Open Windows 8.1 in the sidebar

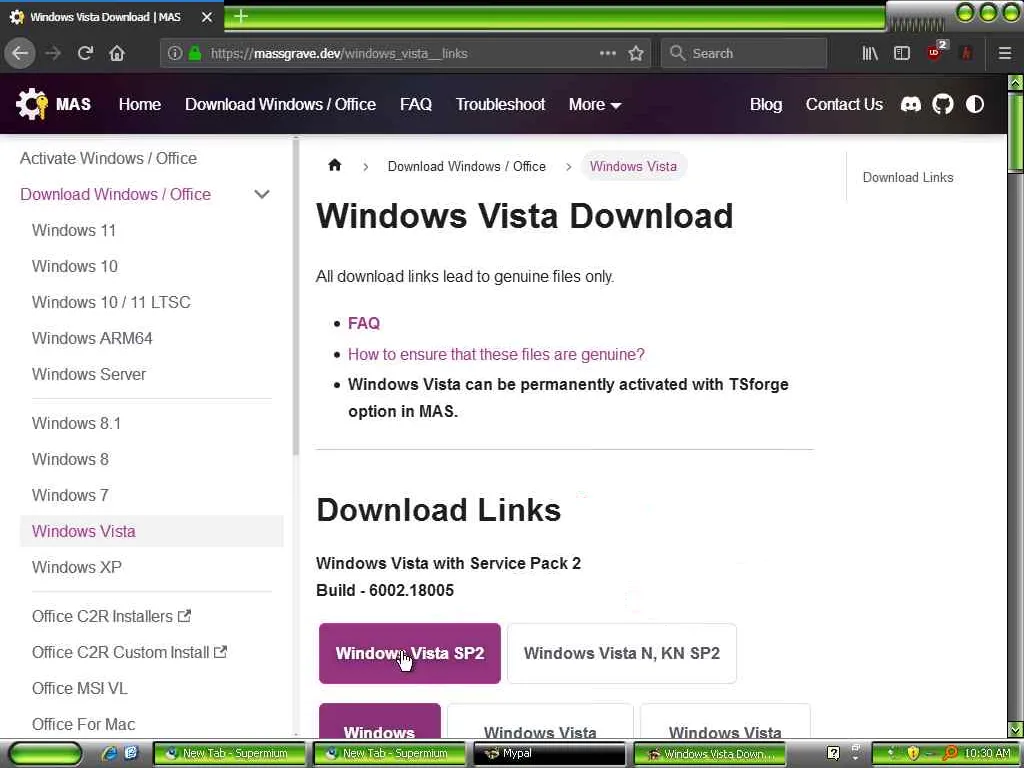pyautogui.click(x=76, y=423)
